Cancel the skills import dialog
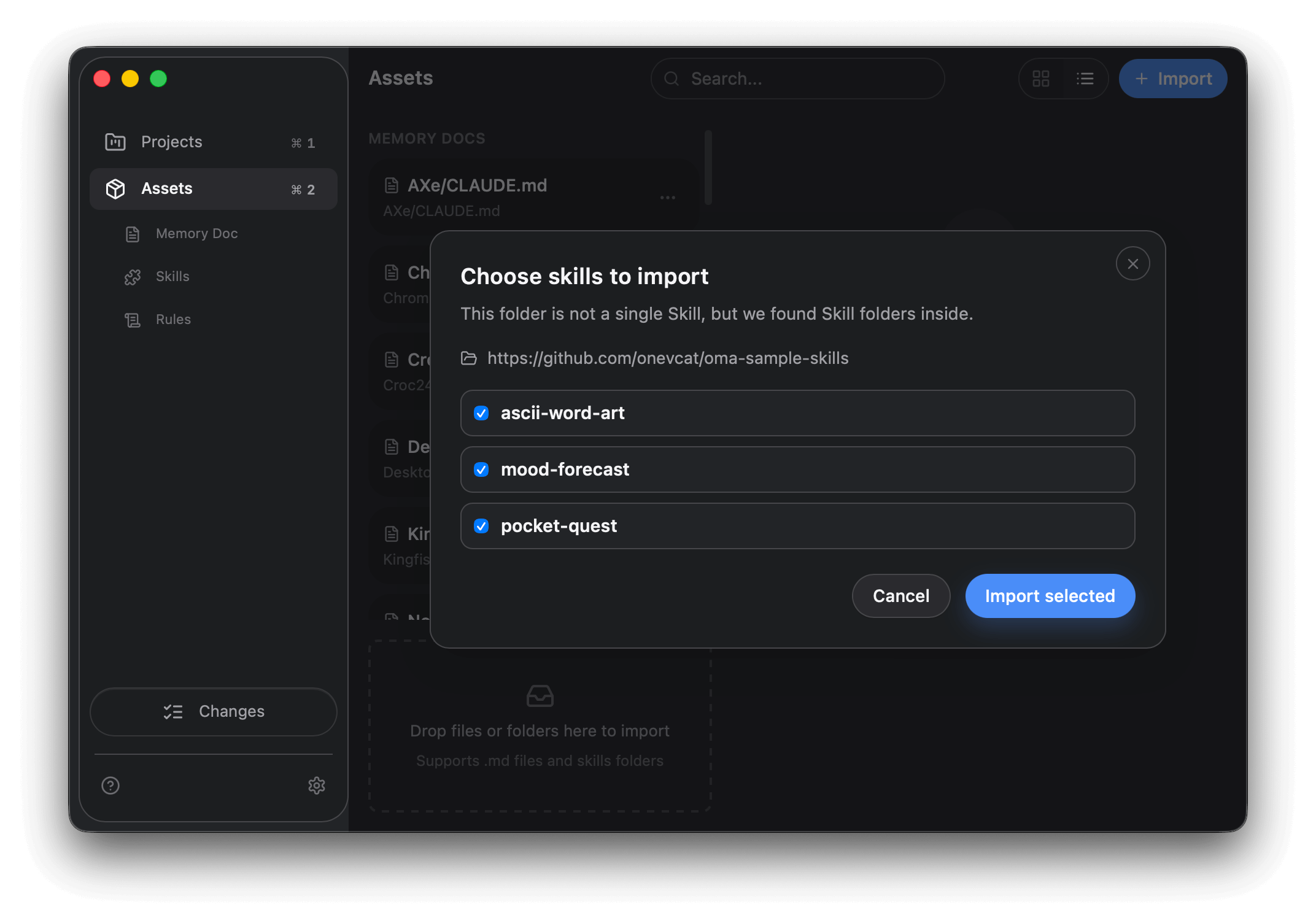The image size is (1316, 923). point(900,596)
